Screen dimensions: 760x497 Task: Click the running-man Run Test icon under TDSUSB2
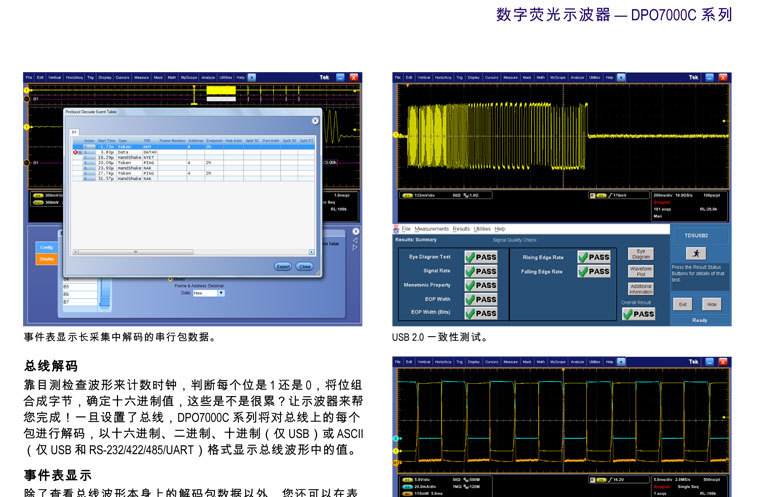[x=696, y=253]
